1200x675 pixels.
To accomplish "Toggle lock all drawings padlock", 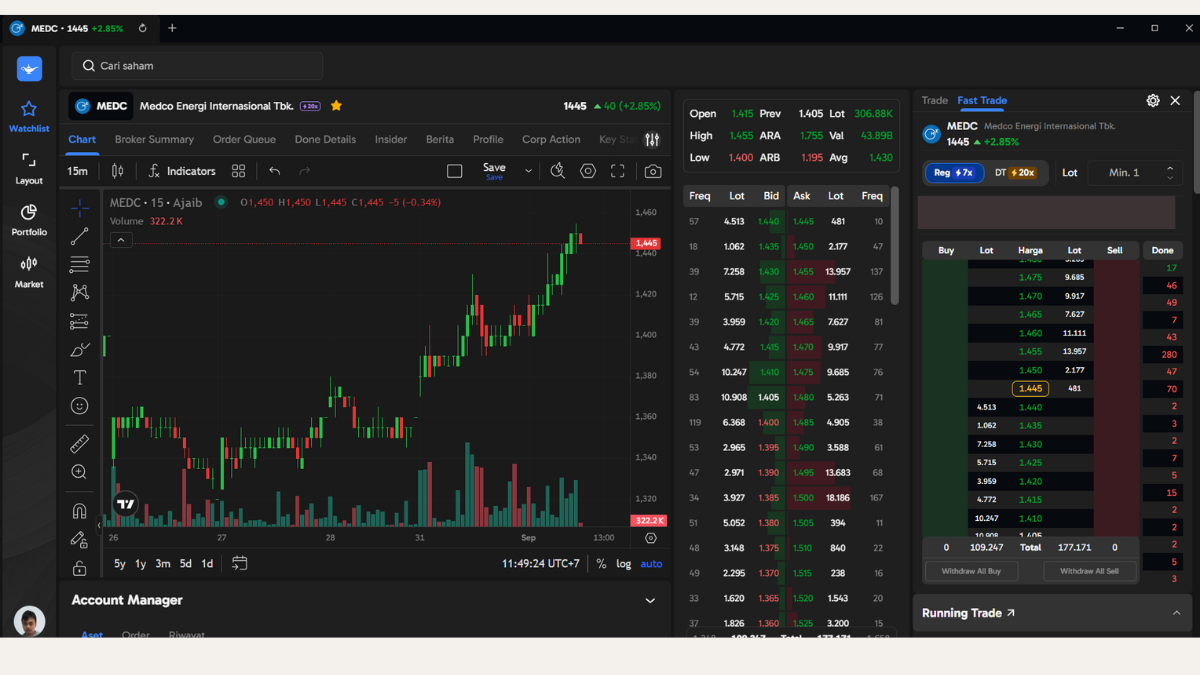I will (x=79, y=568).
